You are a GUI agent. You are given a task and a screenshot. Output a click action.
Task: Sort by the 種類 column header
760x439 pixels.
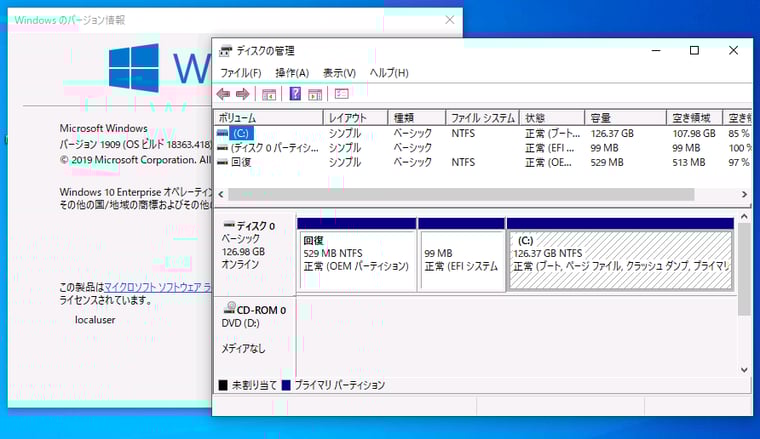click(416, 118)
